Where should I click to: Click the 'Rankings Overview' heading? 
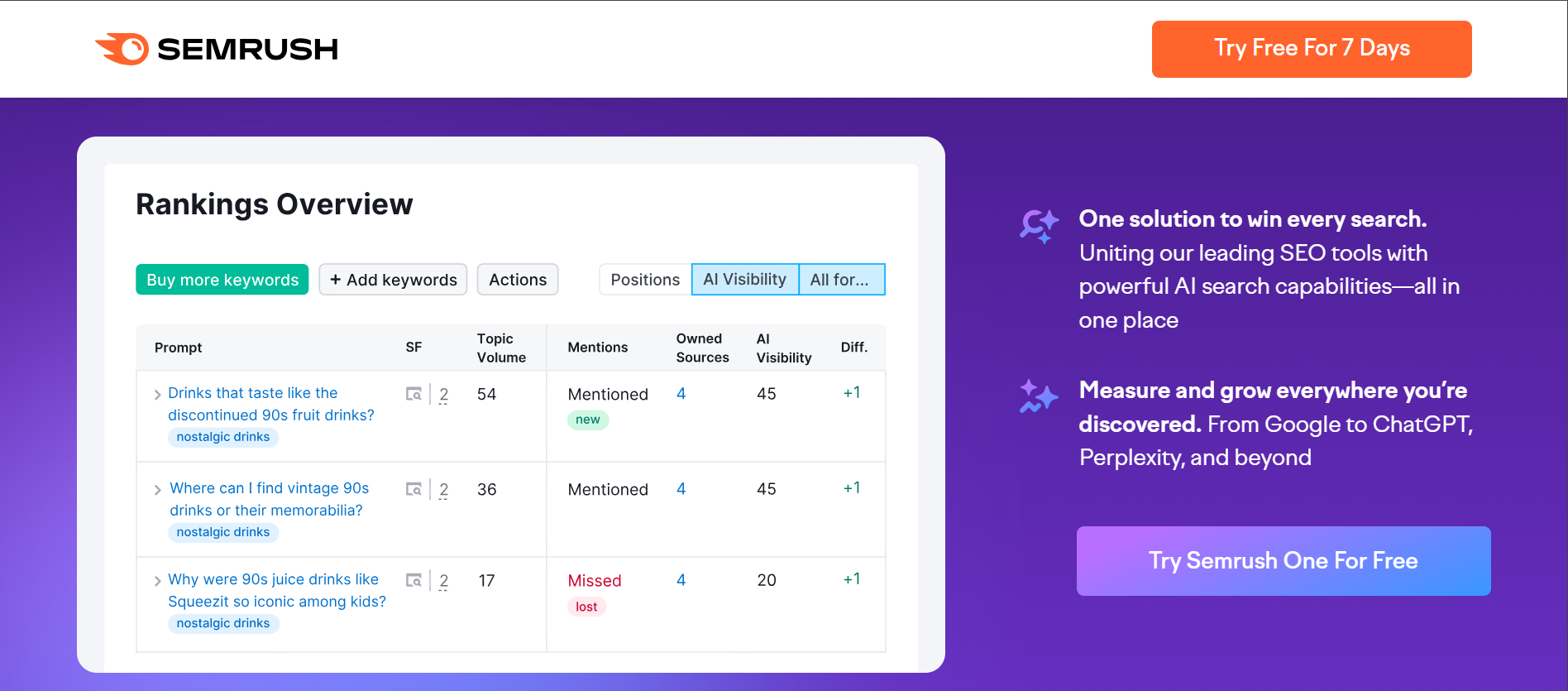point(275,204)
